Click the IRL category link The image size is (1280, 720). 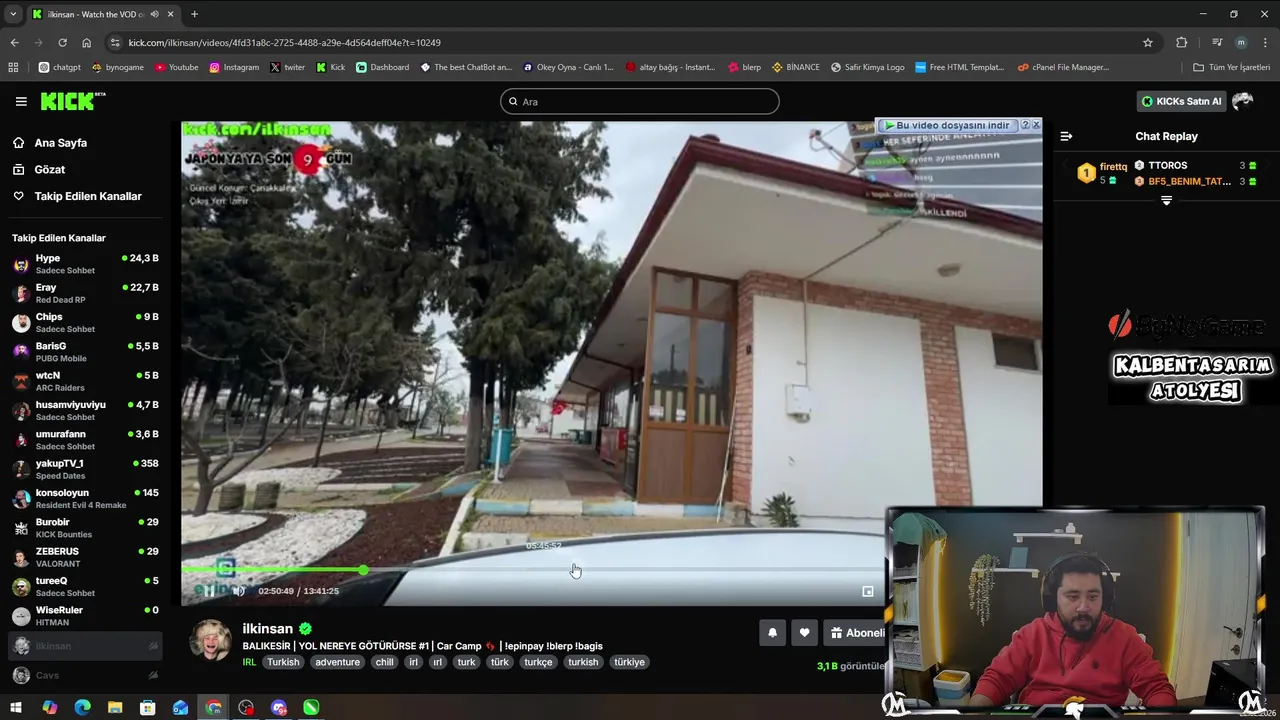coord(250,662)
